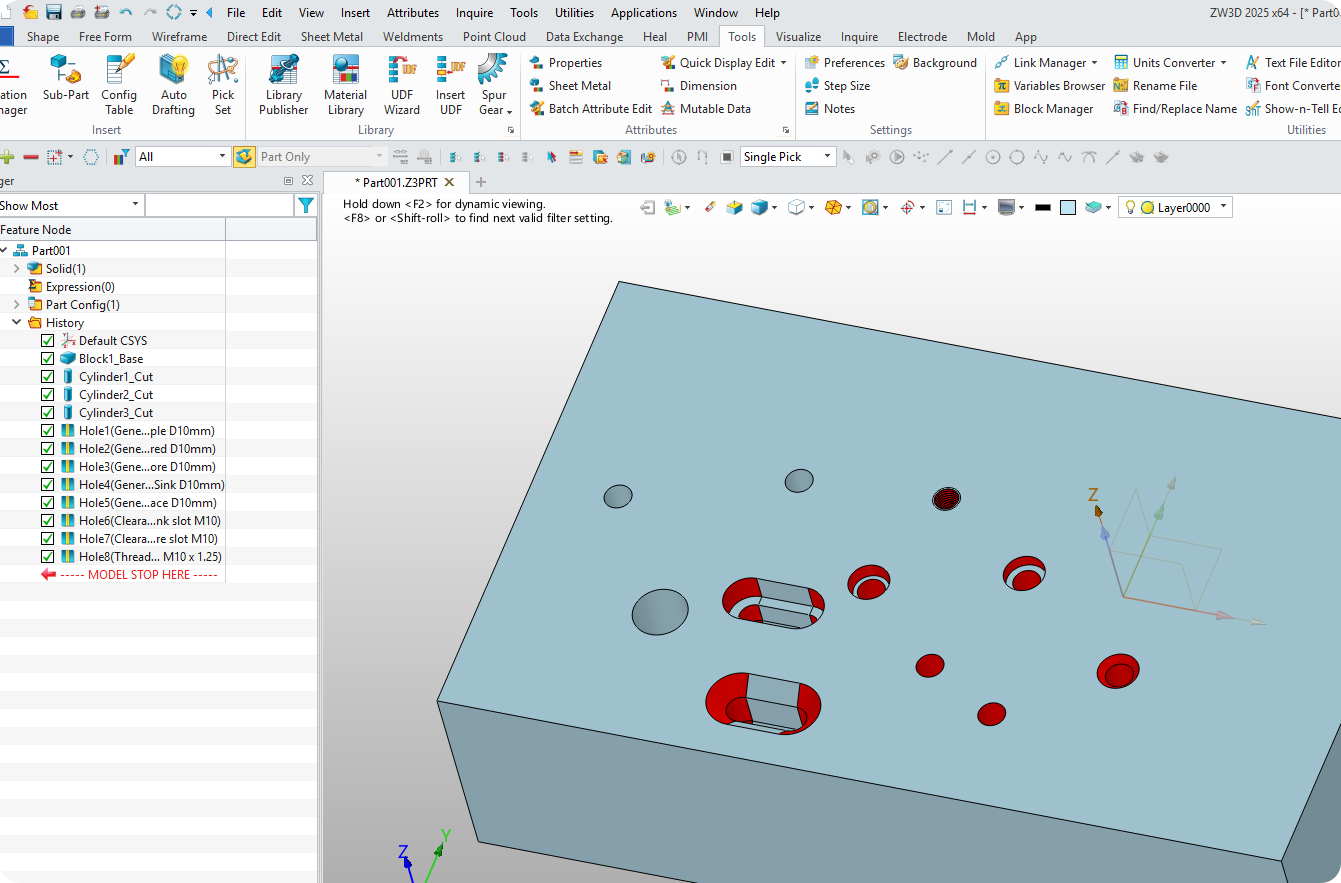This screenshot has height=883, width=1341.
Task: Click the Pick Set tool
Action: pyautogui.click(x=223, y=84)
